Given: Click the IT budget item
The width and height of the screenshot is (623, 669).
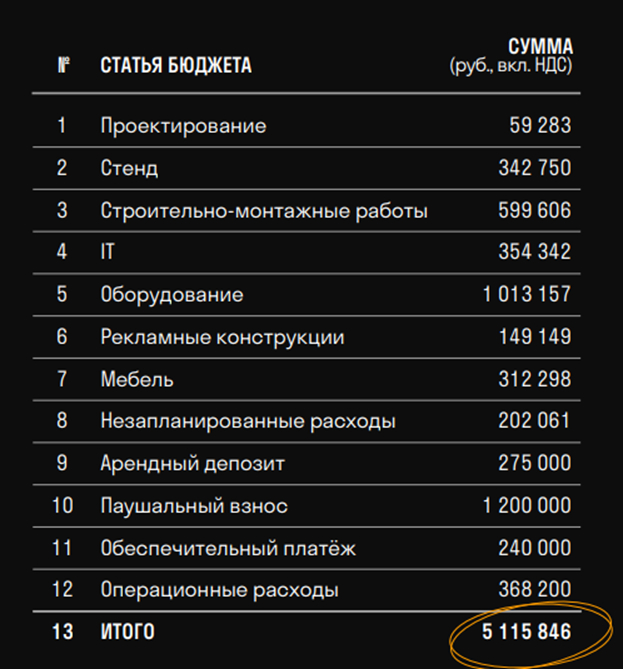Looking at the screenshot, I should 107,253.
